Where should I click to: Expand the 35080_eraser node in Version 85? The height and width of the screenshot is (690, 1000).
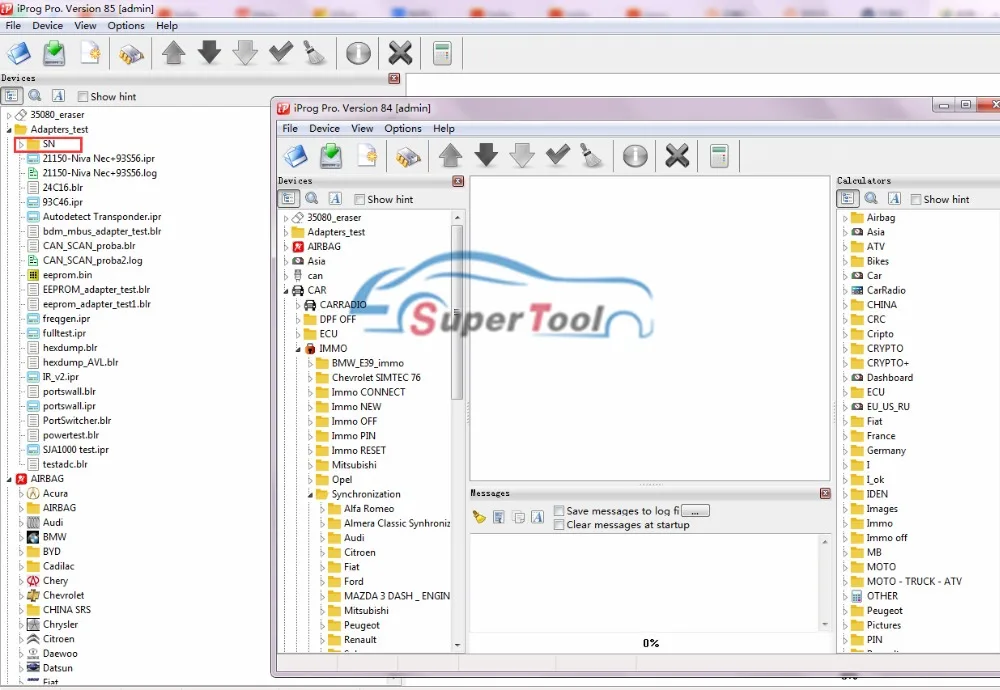click(x=9, y=115)
